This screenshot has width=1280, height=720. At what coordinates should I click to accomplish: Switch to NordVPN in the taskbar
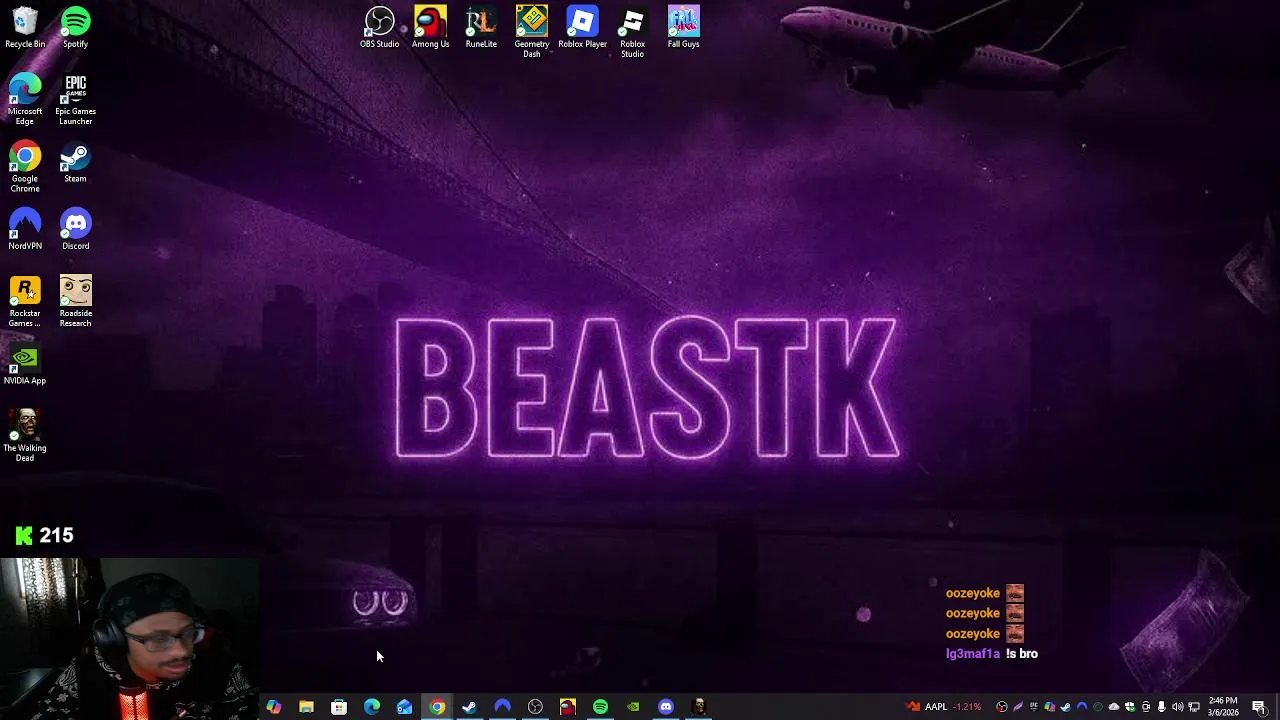pos(502,707)
